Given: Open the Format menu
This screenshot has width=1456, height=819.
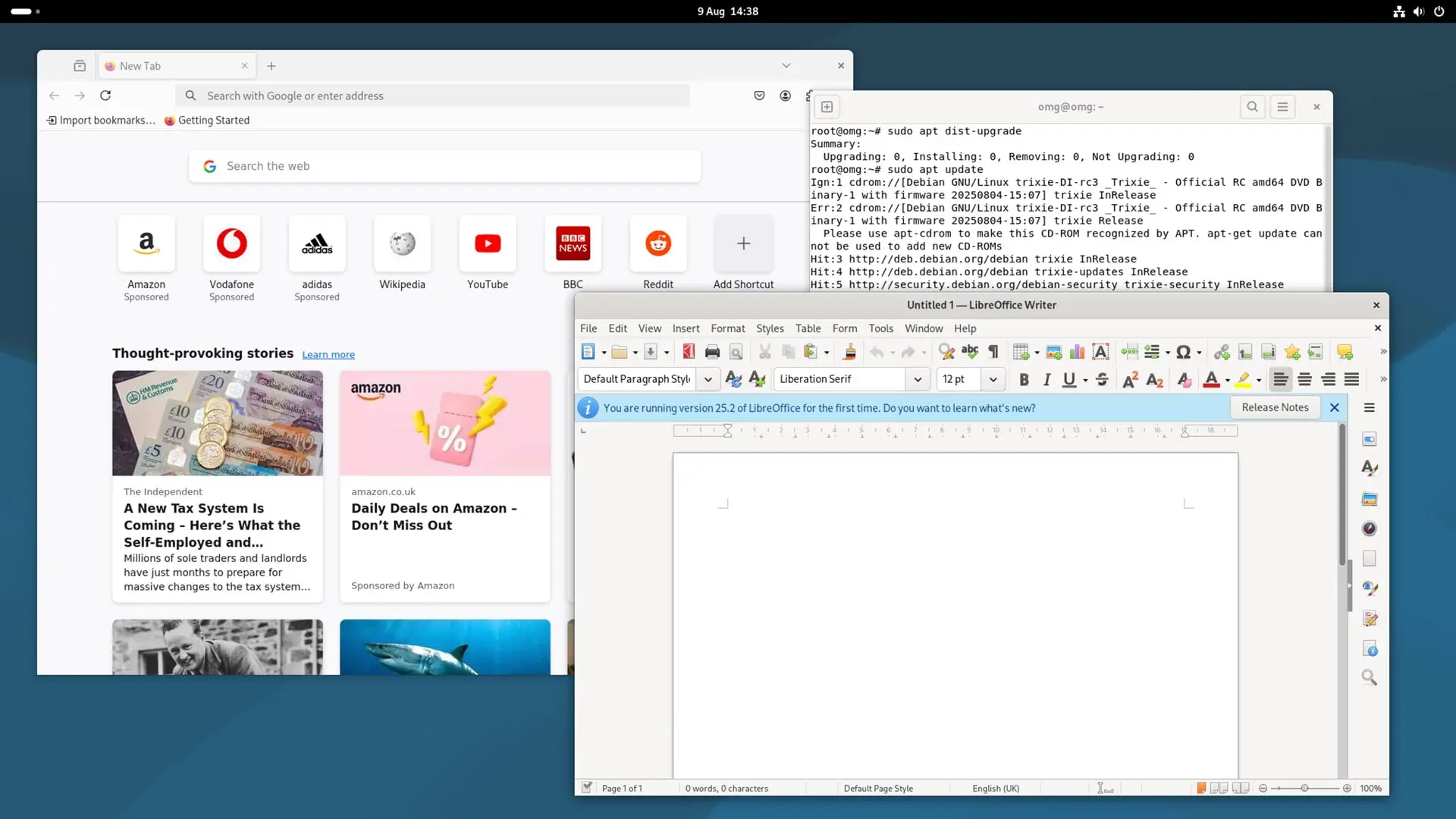Looking at the screenshot, I should [x=727, y=328].
